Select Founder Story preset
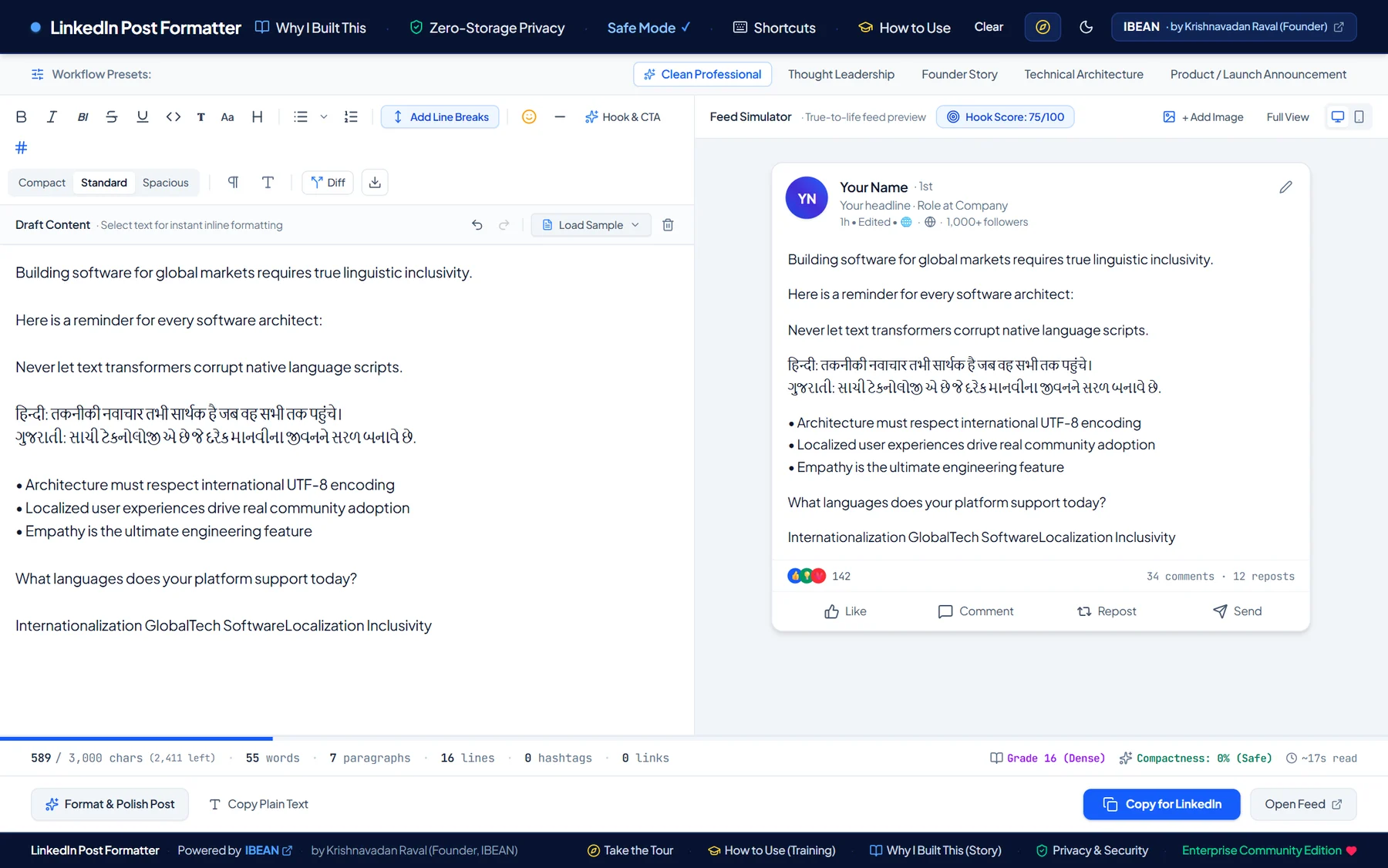Viewport: 1388px width, 868px height. click(959, 75)
